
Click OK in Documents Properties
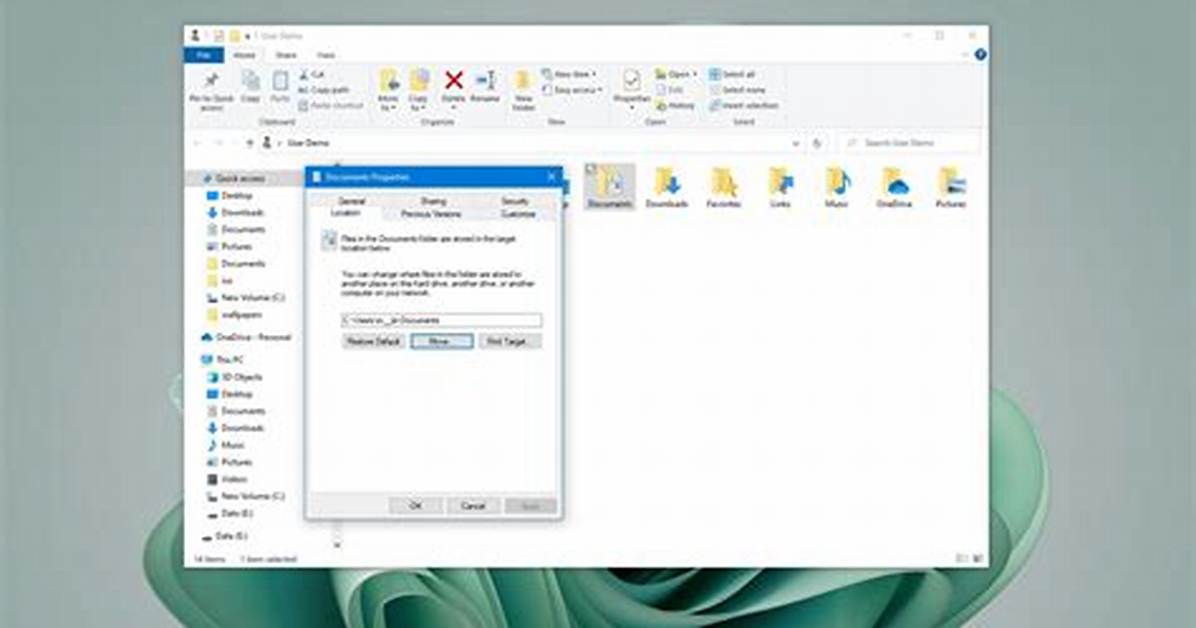(416, 505)
